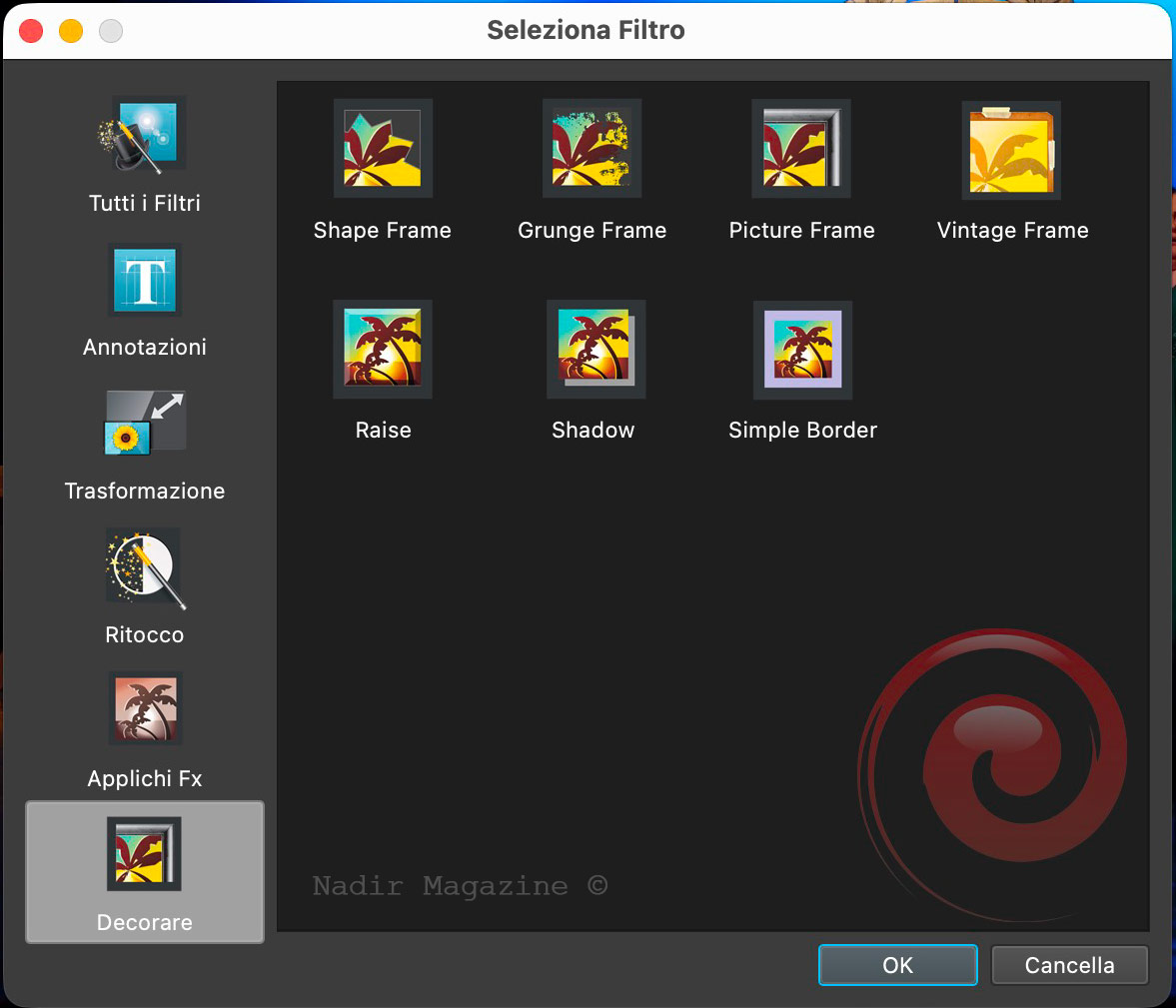Viewport: 1176px width, 1008px height.
Task: Click the Vintage Frame text label
Action: pos(1012,231)
